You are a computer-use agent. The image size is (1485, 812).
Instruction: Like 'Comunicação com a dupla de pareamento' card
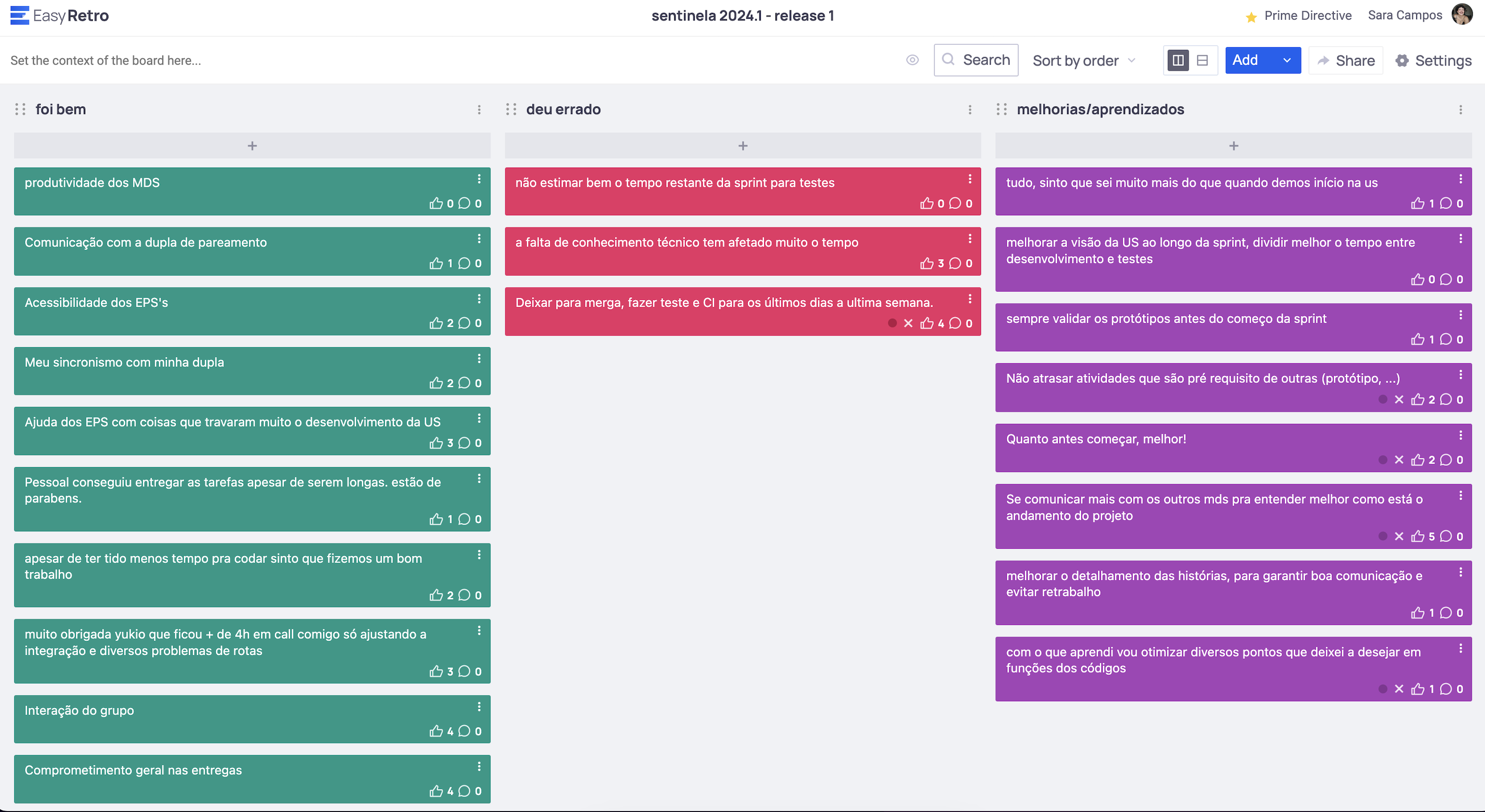pyautogui.click(x=436, y=263)
